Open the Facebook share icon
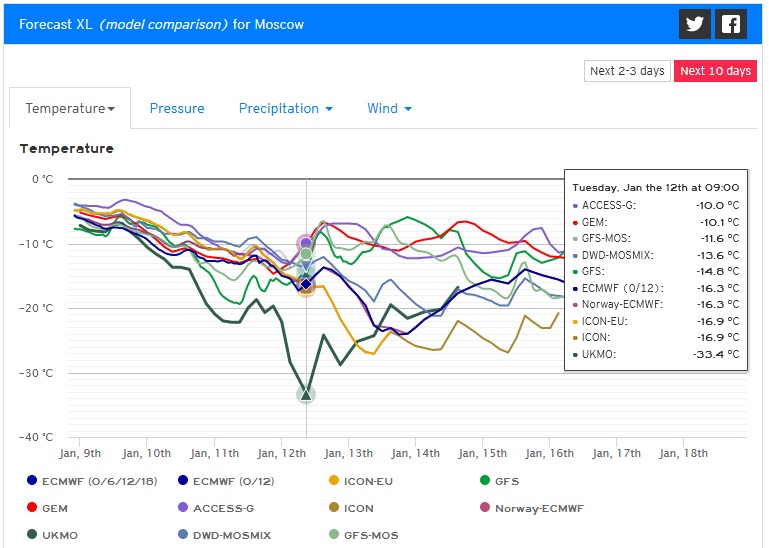 pos(731,24)
